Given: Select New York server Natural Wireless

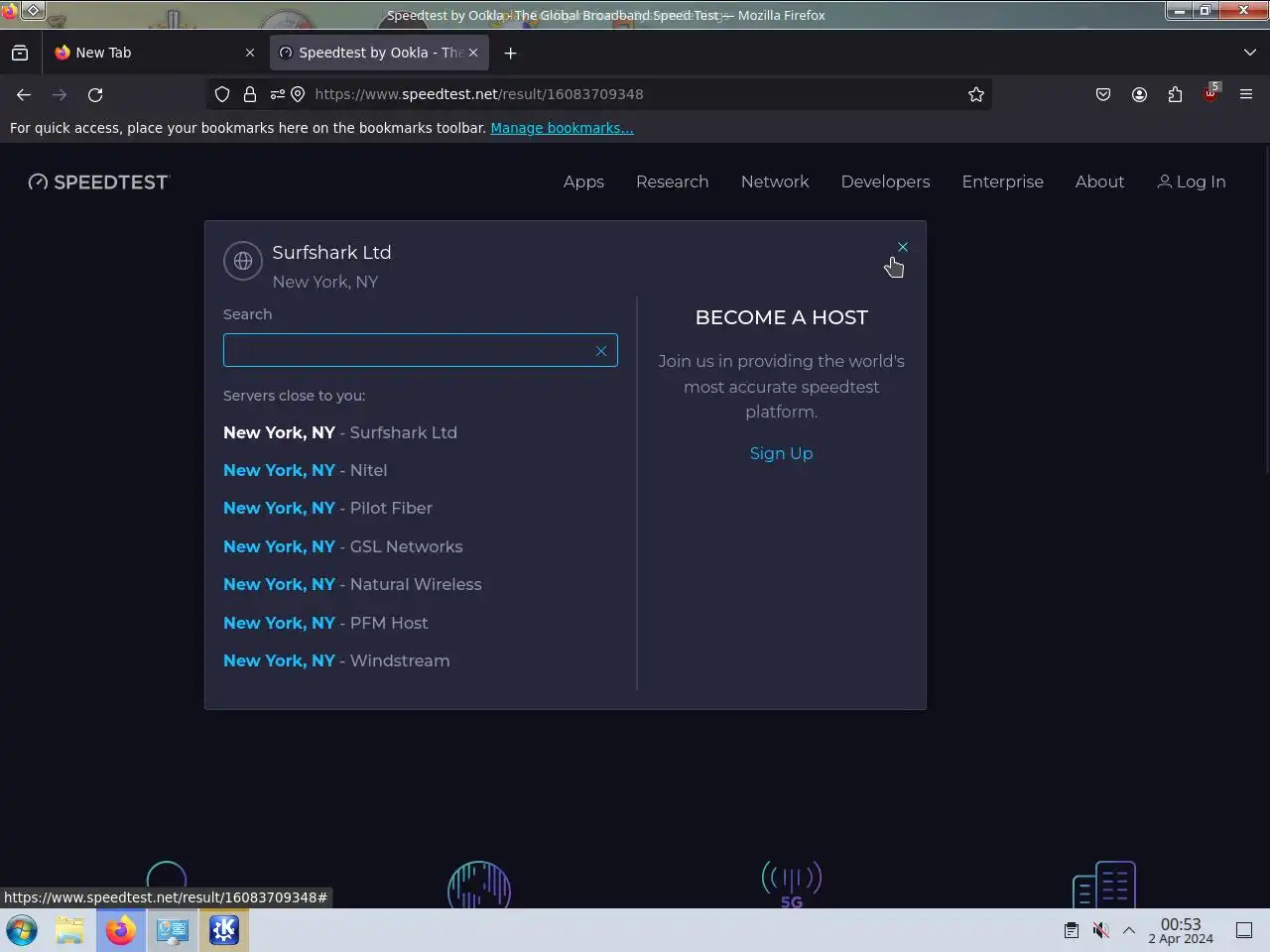Looking at the screenshot, I should tap(352, 584).
